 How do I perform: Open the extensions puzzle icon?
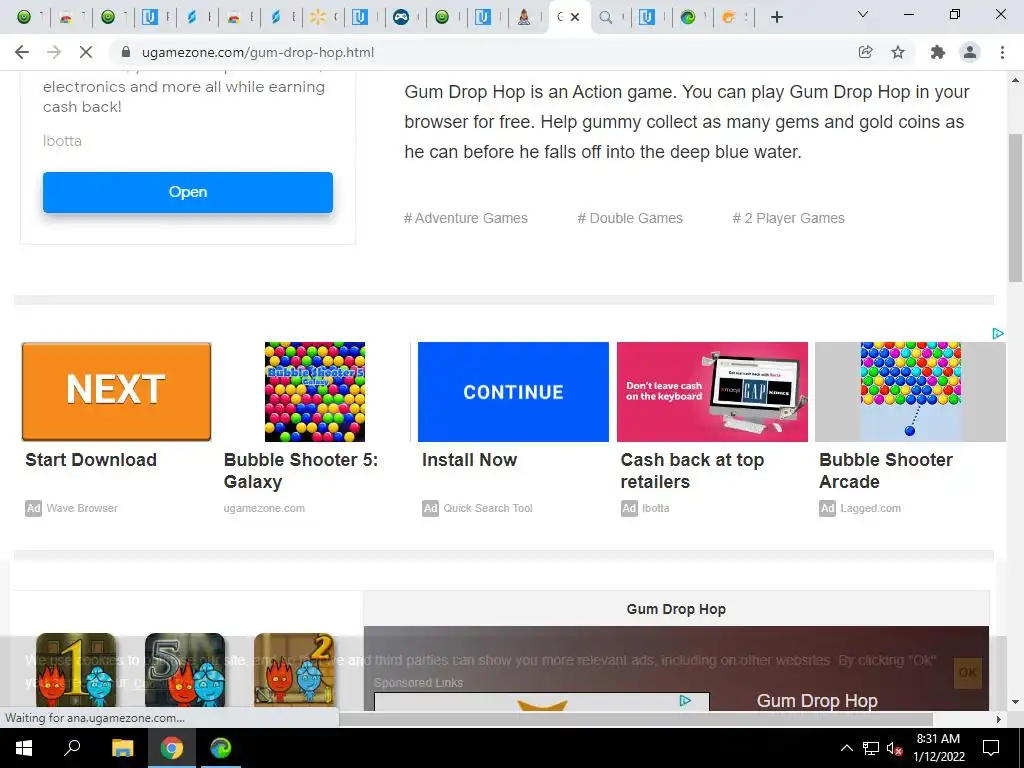click(938, 52)
